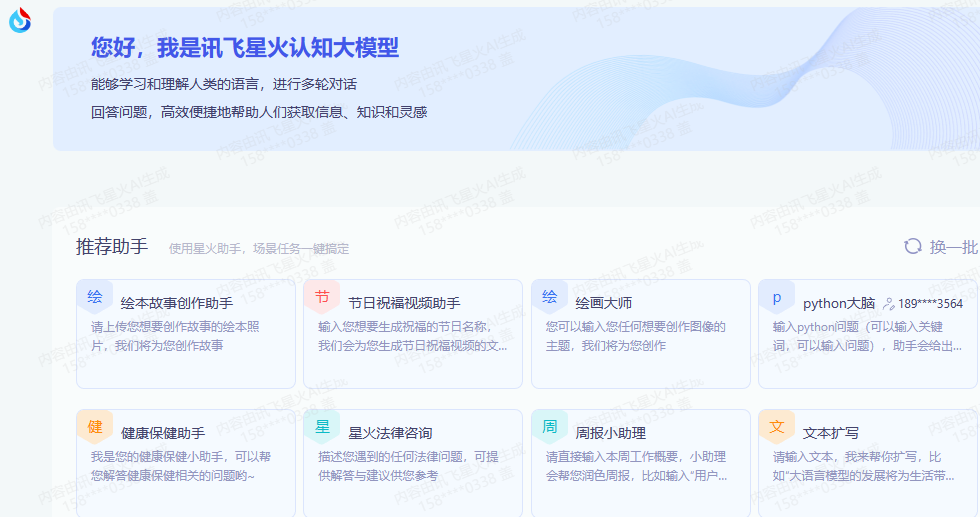The height and width of the screenshot is (517, 980).
Task: Click subtitle 使用星火助手，场景任务一键搞定
Action: pyautogui.click(x=259, y=249)
